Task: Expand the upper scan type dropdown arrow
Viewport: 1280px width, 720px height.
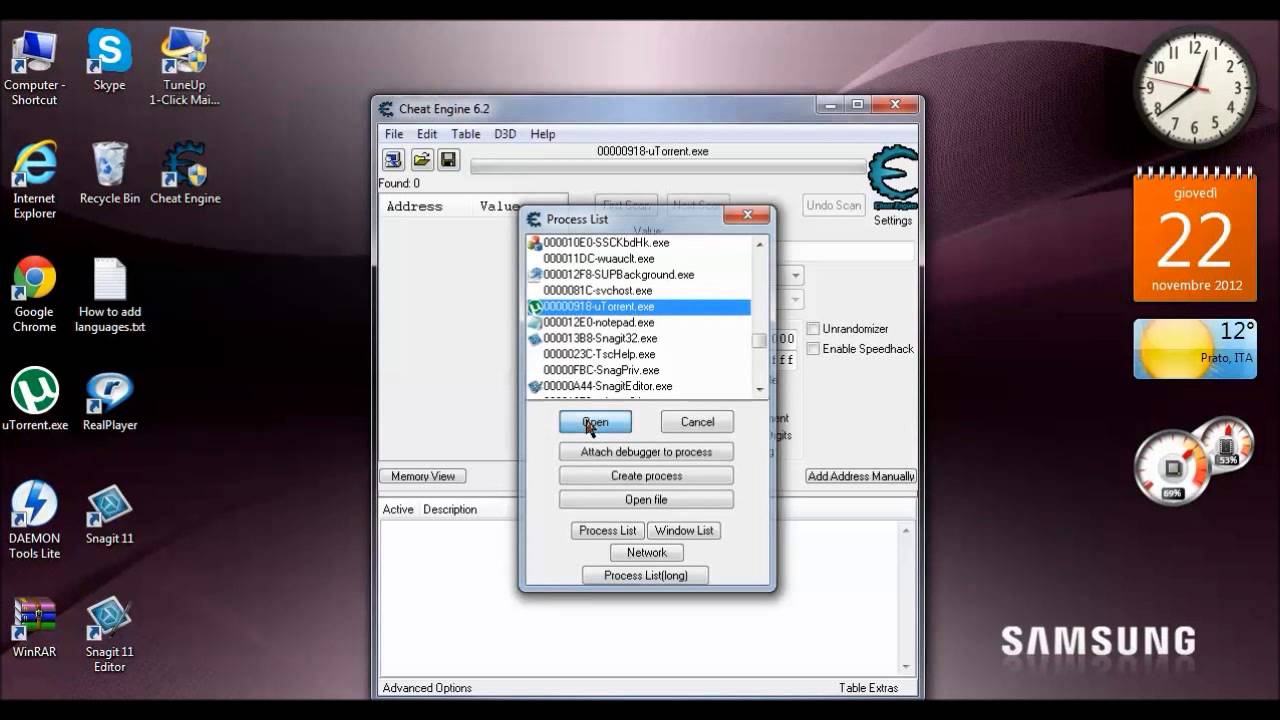Action: tap(796, 276)
